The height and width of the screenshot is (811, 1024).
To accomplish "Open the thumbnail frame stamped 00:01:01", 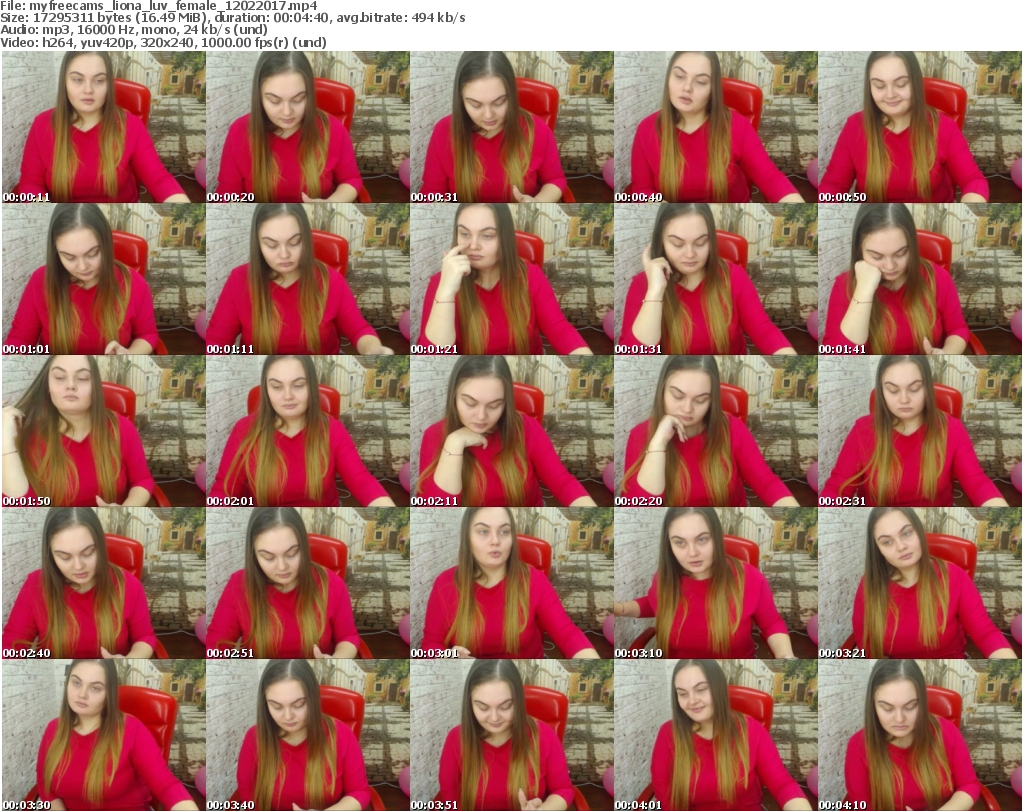I will pyautogui.click(x=104, y=279).
